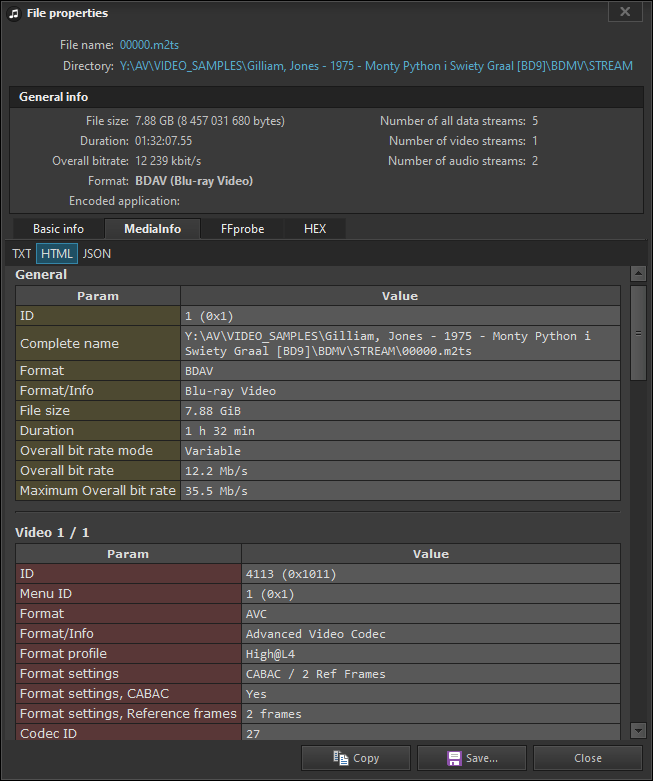Click the 'Param' header of General table
Image resolution: width=653 pixels, height=781 pixels.
98,296
